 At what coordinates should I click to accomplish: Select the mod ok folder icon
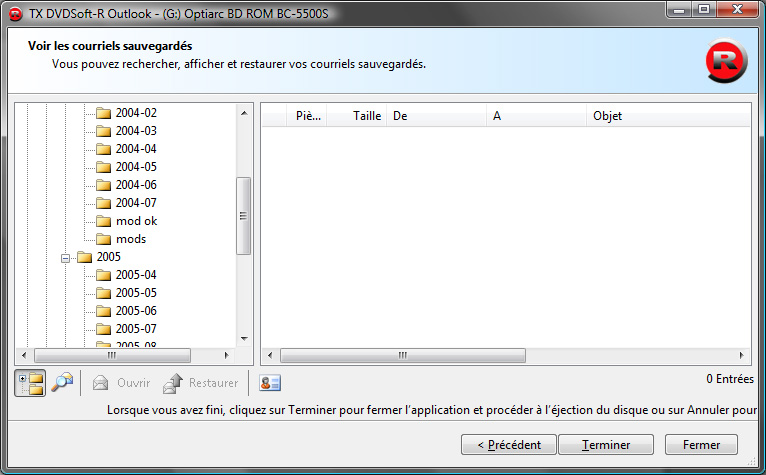click(x=103, y=221)
